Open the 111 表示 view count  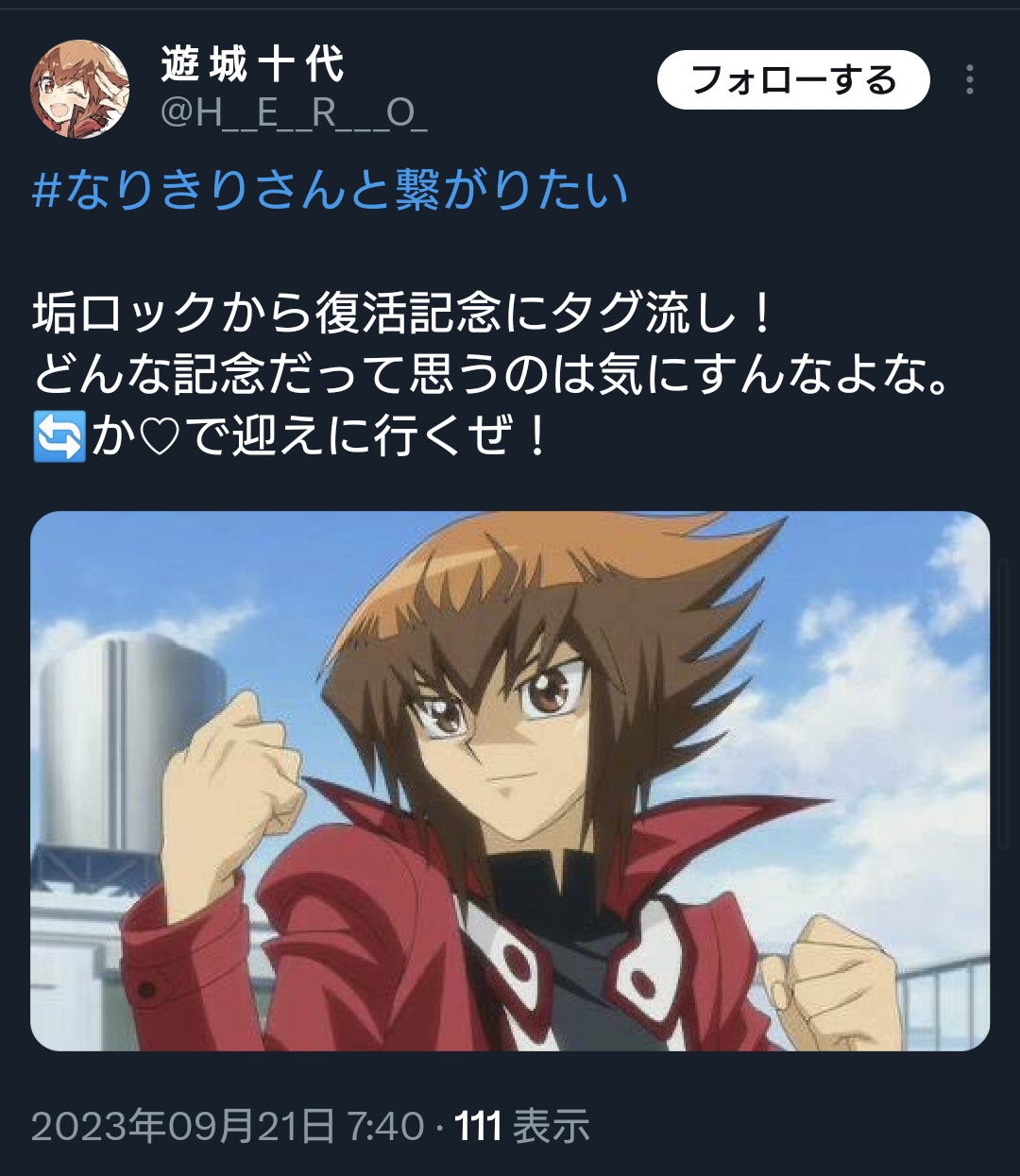click(522, 1127)
